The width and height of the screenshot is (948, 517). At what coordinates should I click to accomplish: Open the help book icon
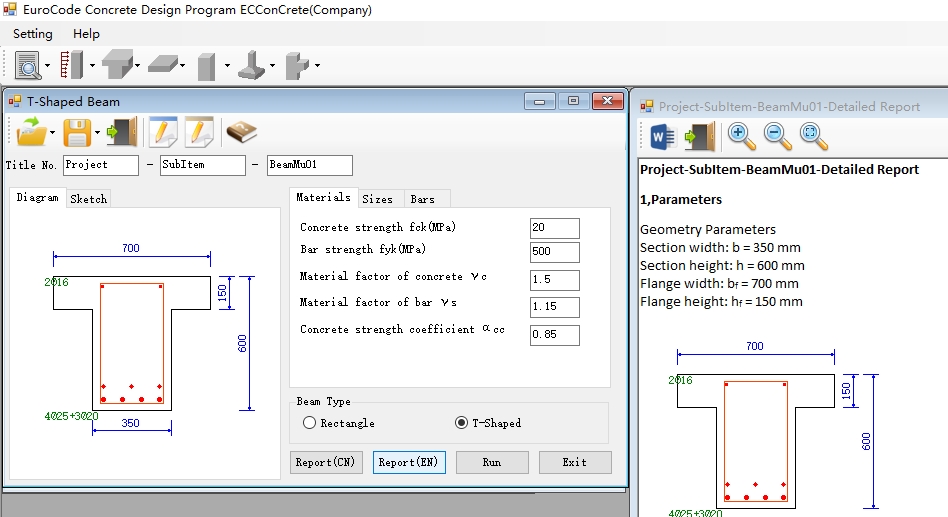[x=241, y=131]
